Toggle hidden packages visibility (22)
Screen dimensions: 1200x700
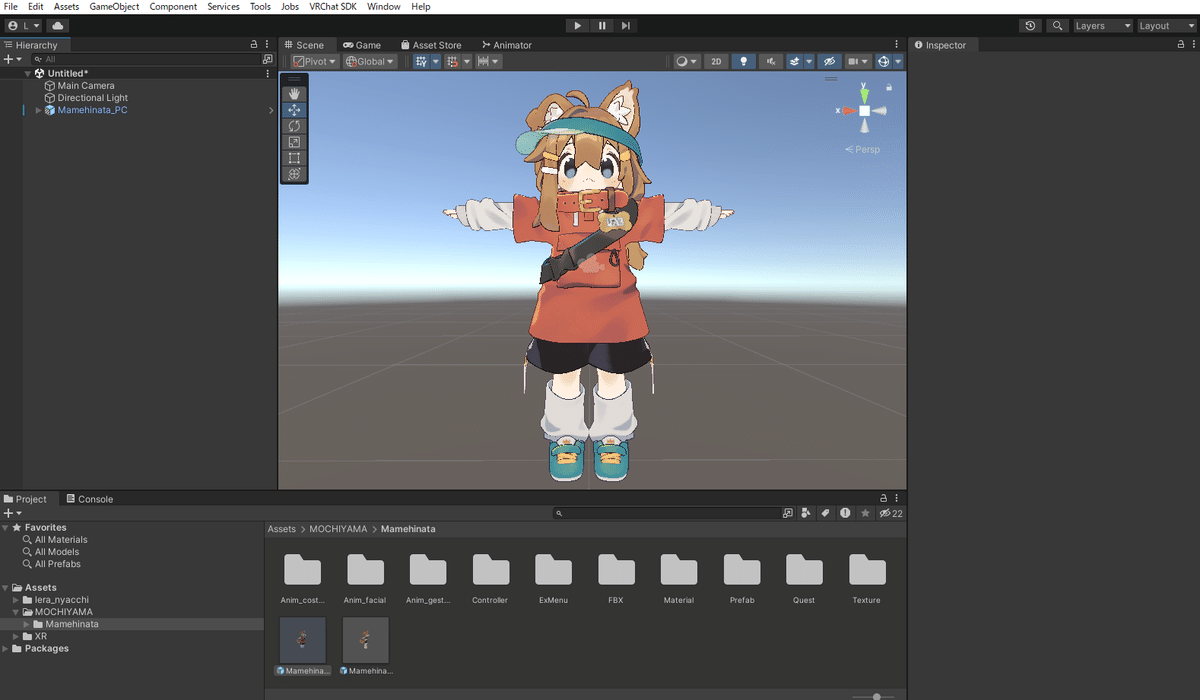pos(889,513)
